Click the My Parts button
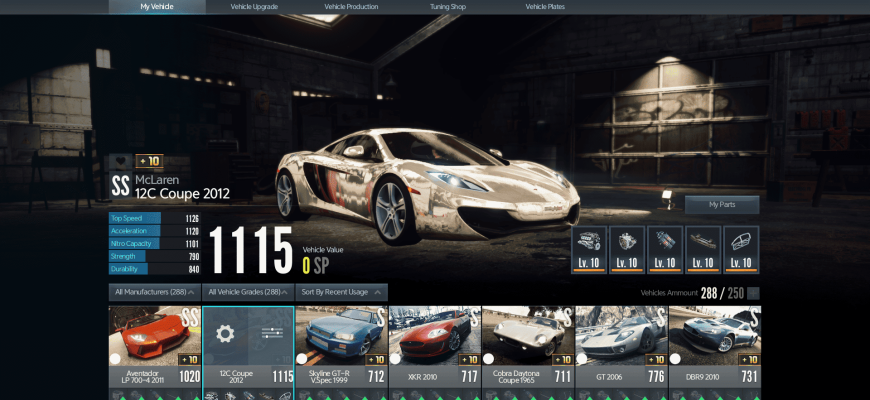The image size is (870, 400). (722, 205)
